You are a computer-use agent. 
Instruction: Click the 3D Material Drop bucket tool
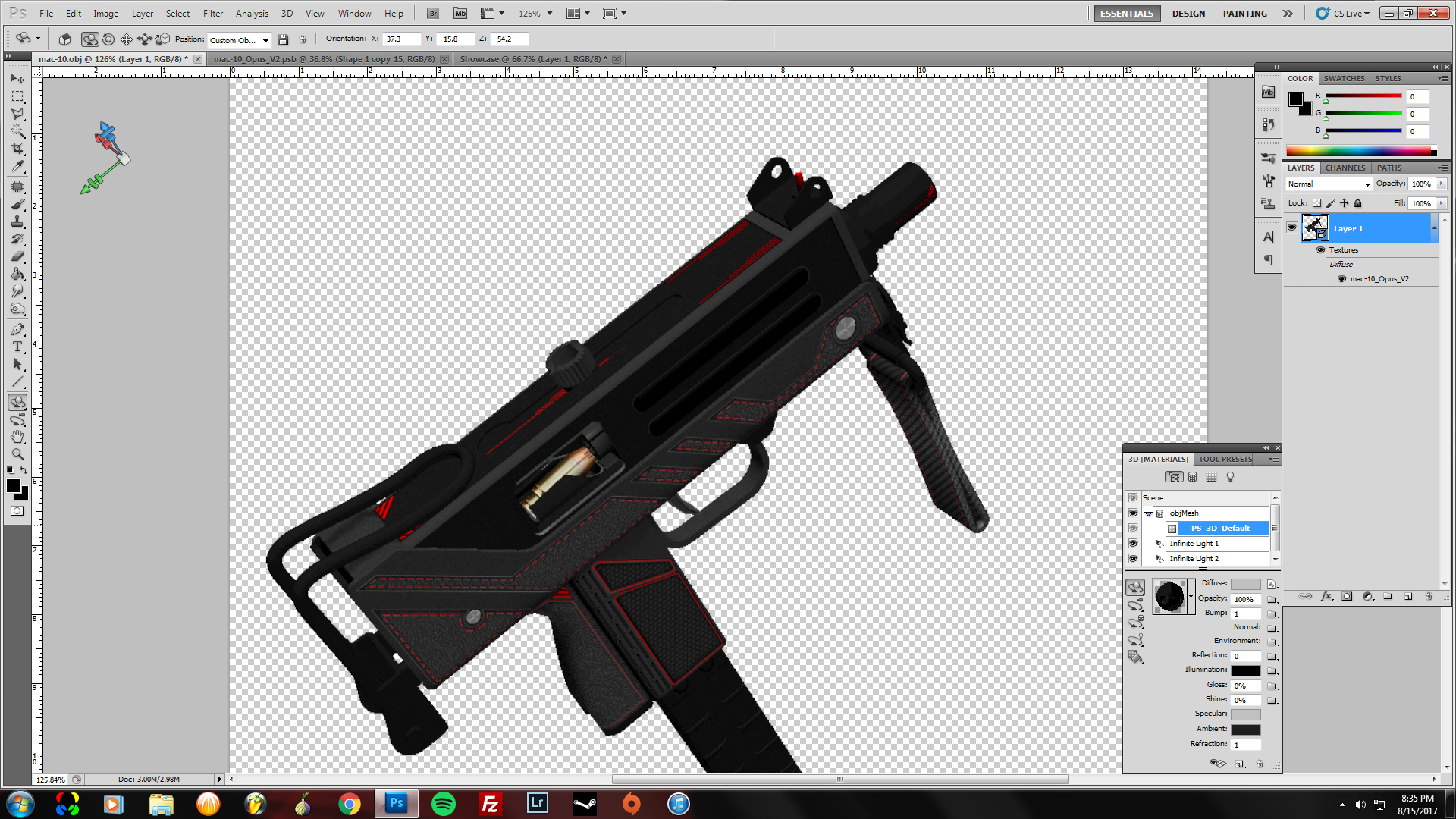coord(1135,657)
